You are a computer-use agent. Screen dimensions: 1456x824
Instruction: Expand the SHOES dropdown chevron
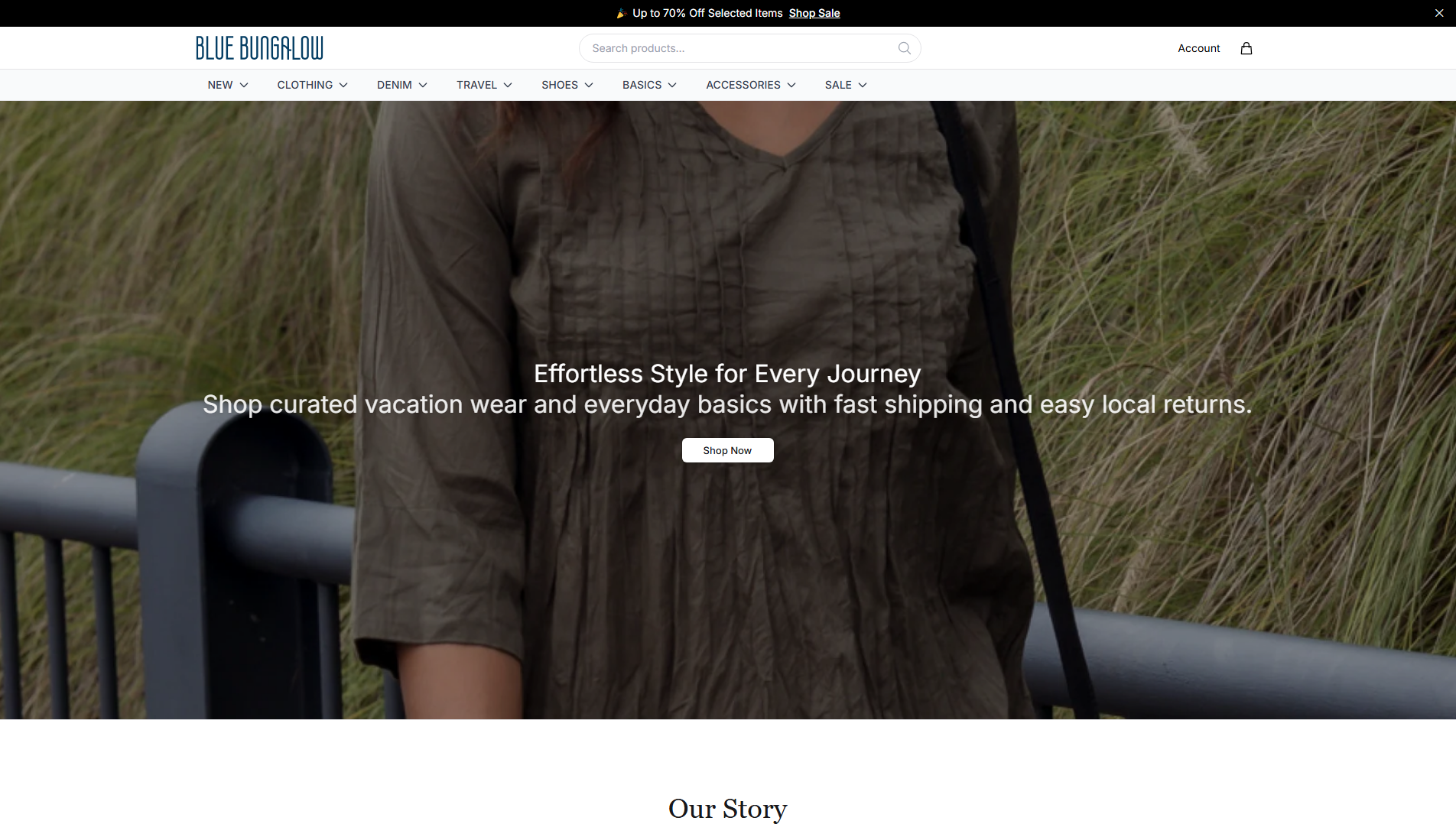click(x=589, y=85)
